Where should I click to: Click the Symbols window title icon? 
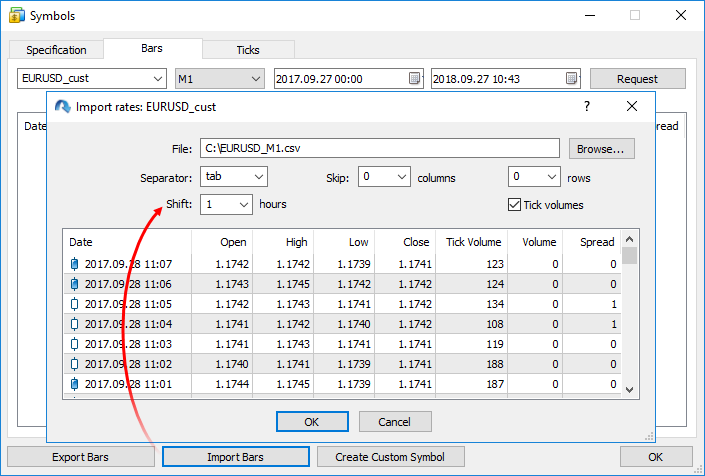click(17, 16)
